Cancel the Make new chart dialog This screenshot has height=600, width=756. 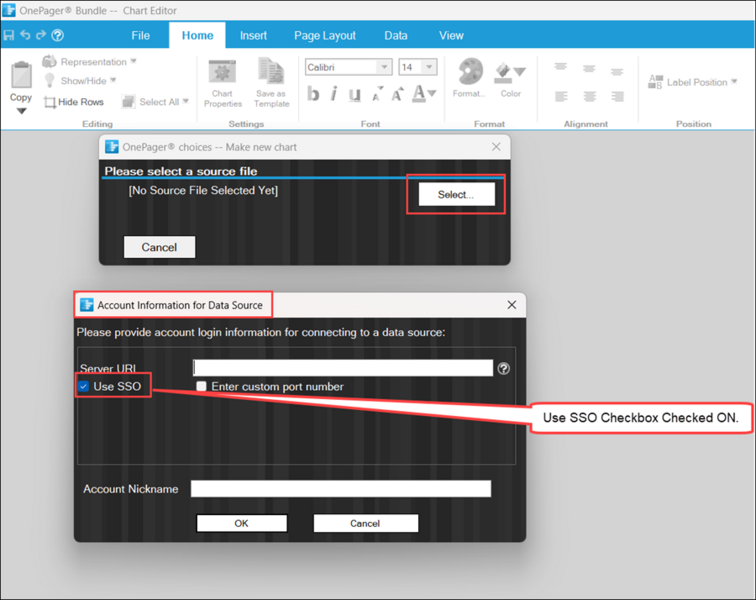(159, 247)
